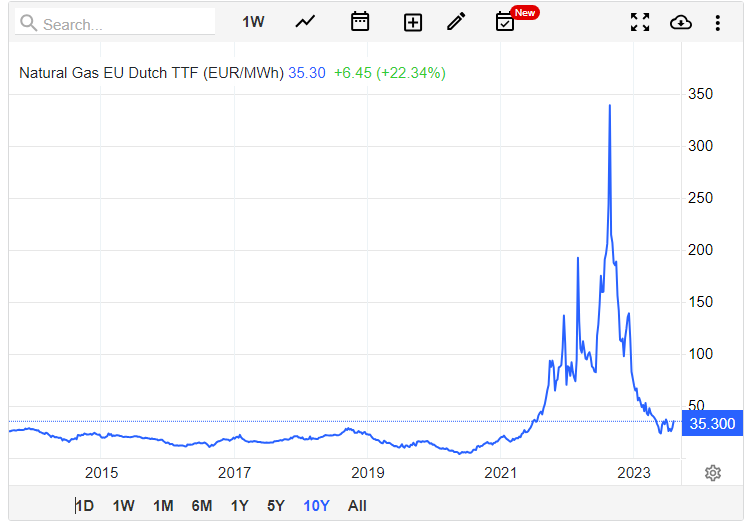Click the 2022 price peak on chart line
Image resolution: width=749 pixels, height=526 pixels.
point(610,106)
